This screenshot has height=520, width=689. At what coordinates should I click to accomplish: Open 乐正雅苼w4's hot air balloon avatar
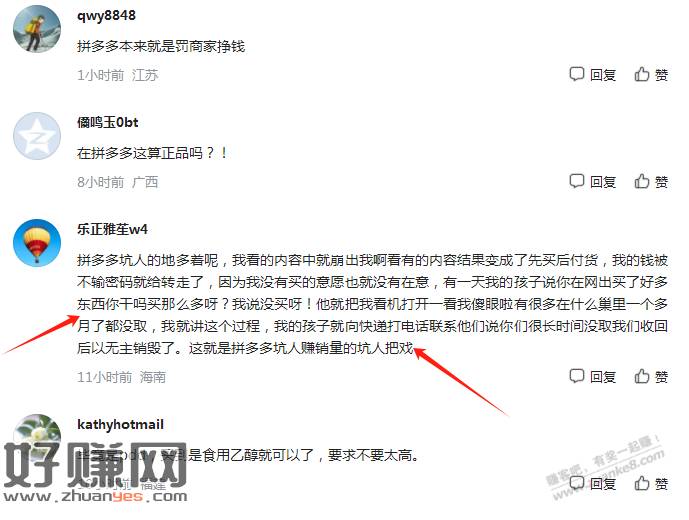click(x=37, y=243)
